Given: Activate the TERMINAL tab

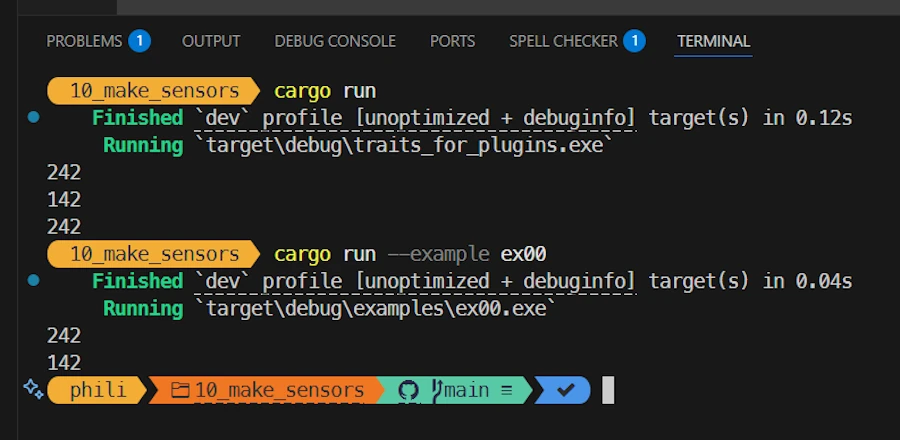Looking at the screenshot, I should pos(713,41).
